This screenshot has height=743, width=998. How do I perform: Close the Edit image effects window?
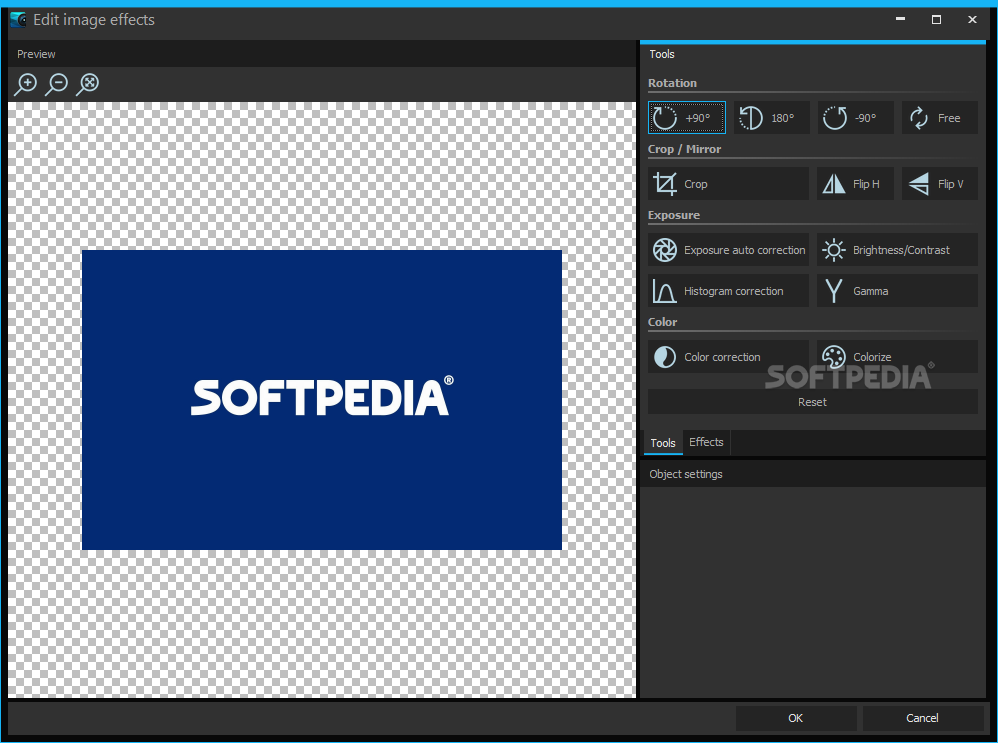coord(972,20)
